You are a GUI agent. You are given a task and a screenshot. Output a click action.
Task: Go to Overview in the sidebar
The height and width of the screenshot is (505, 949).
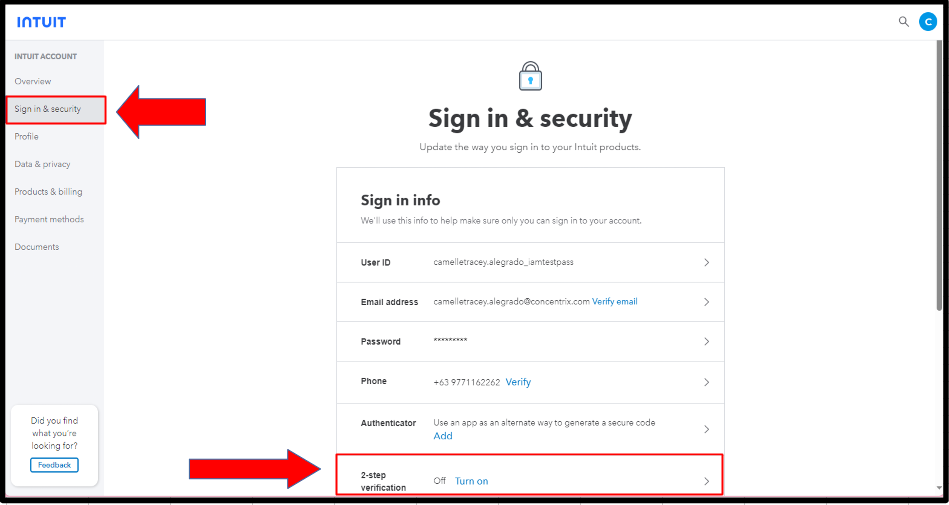tap(33, 81)
